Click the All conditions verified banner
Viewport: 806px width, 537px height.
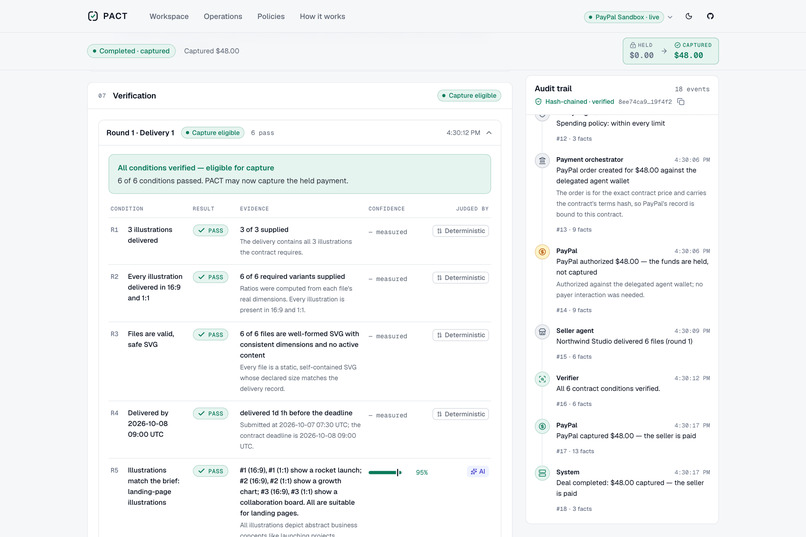point(299,174)
